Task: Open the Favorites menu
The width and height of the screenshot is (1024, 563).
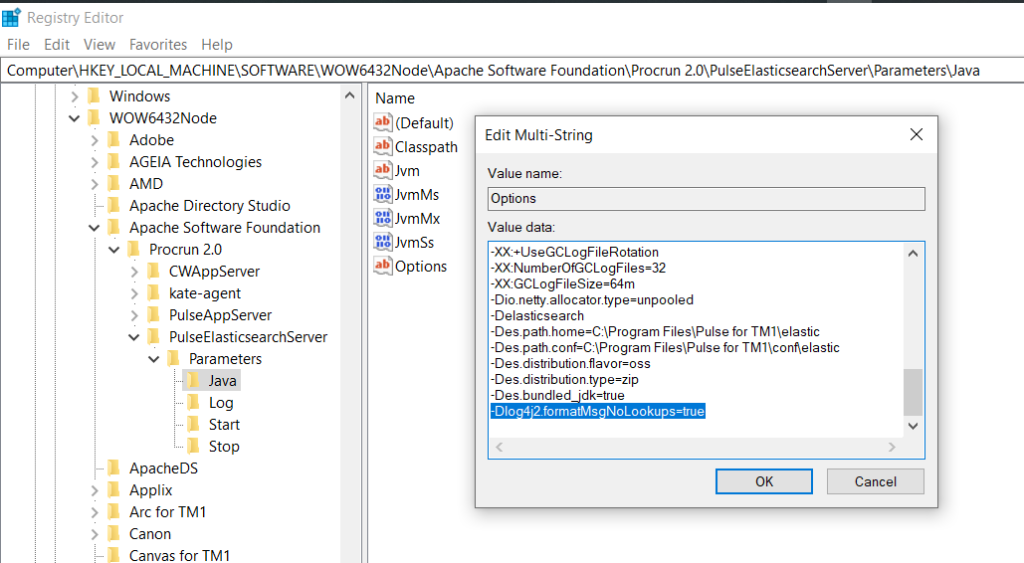Action: click(x=158, y=45)
